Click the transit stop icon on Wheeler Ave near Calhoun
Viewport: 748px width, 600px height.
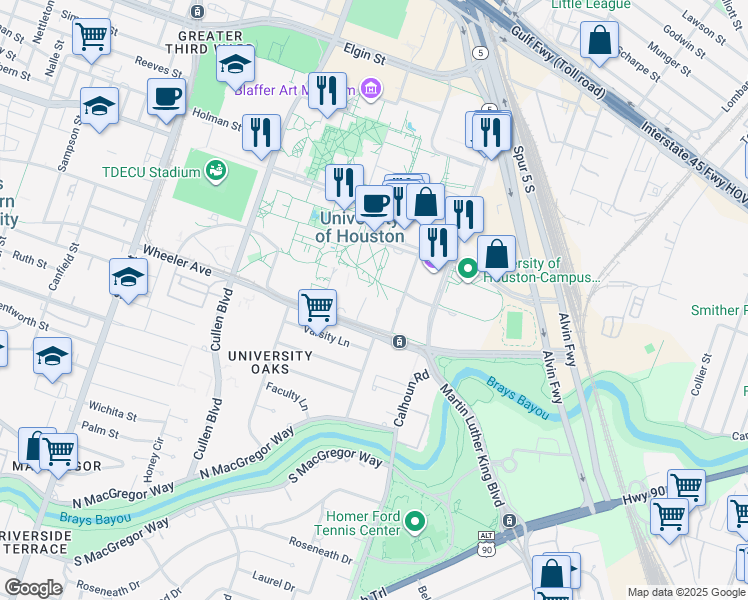(399, 341)
